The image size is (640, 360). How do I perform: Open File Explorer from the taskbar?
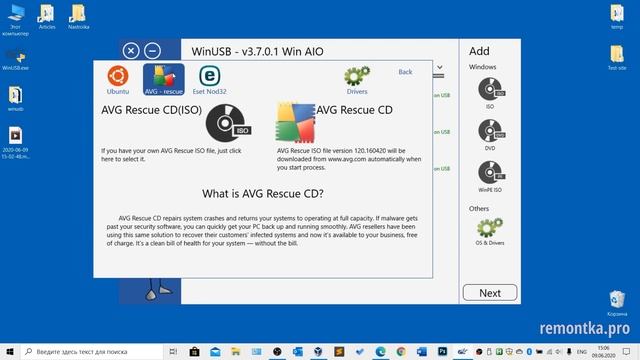tap(236, 351)
